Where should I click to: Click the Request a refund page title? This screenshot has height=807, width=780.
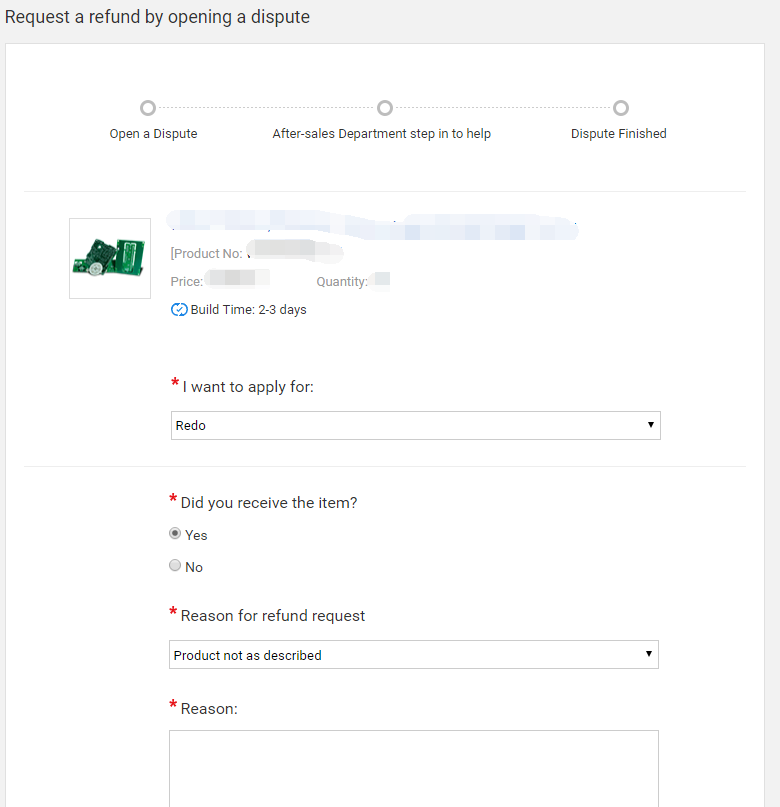pos(157,17)
